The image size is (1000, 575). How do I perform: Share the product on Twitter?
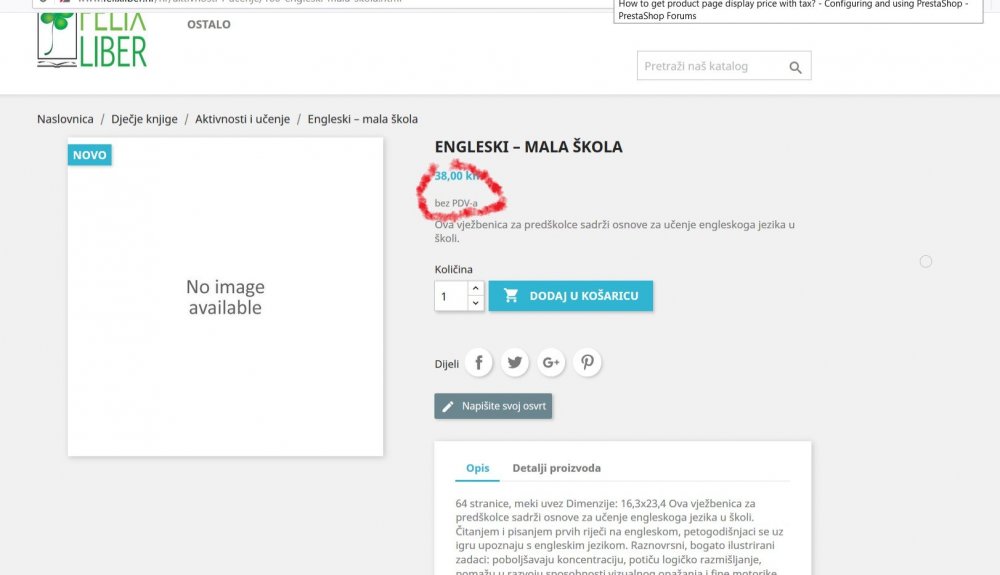point(515,363)
